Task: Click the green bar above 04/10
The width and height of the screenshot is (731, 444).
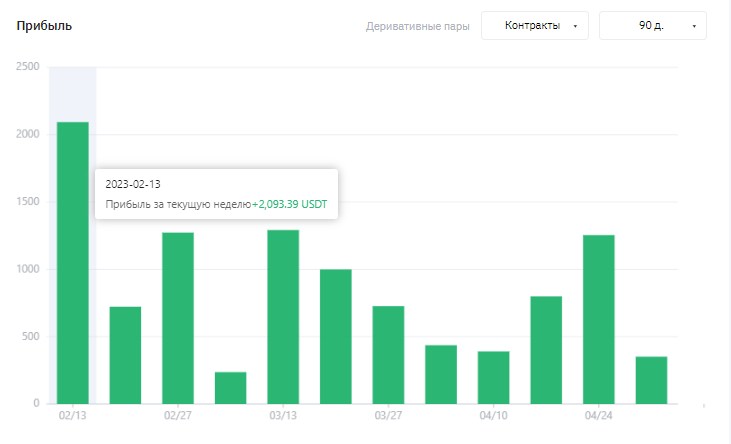Action: tap(493, 377)
